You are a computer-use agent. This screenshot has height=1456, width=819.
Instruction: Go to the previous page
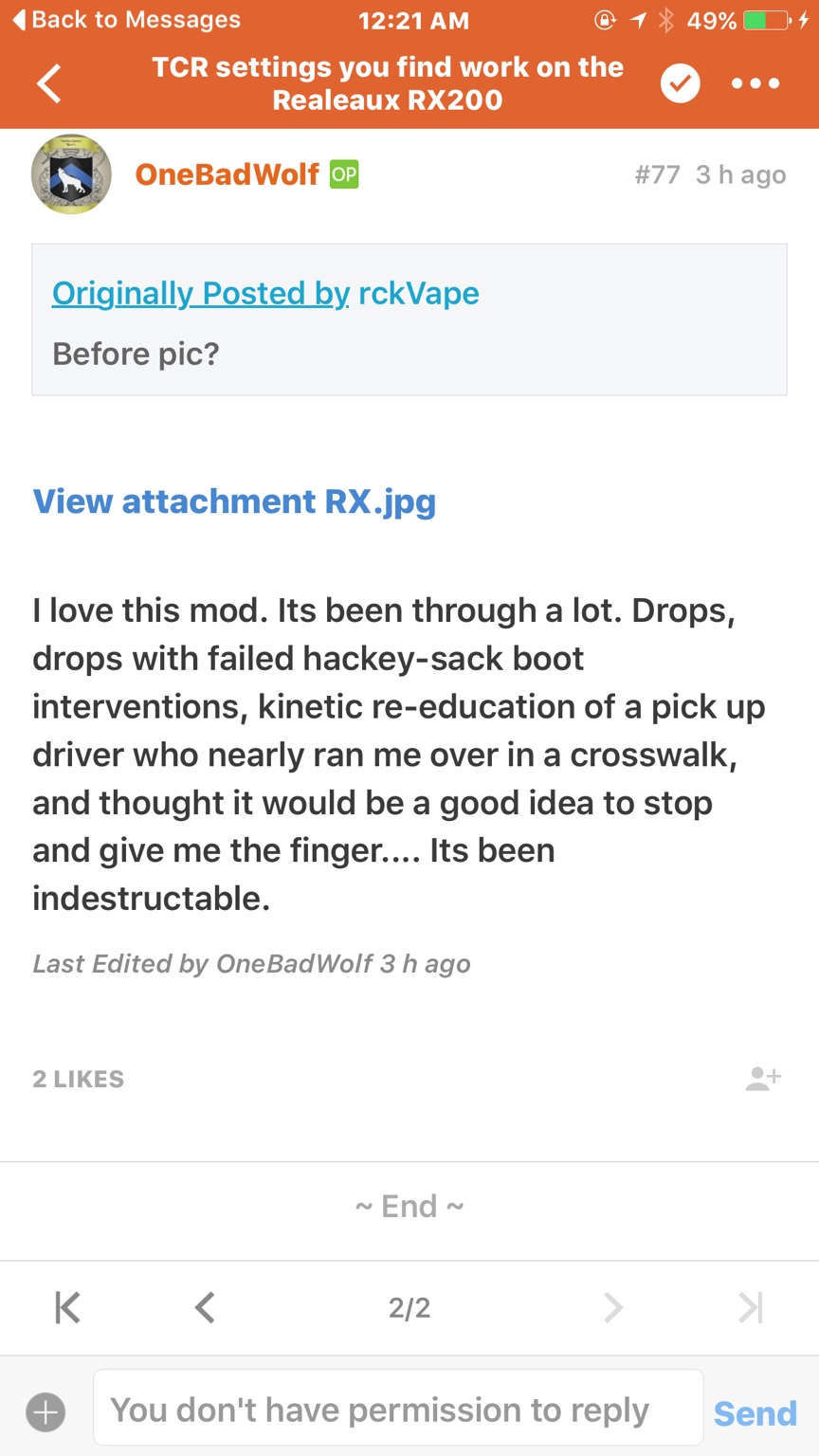tap(205, 1308)
